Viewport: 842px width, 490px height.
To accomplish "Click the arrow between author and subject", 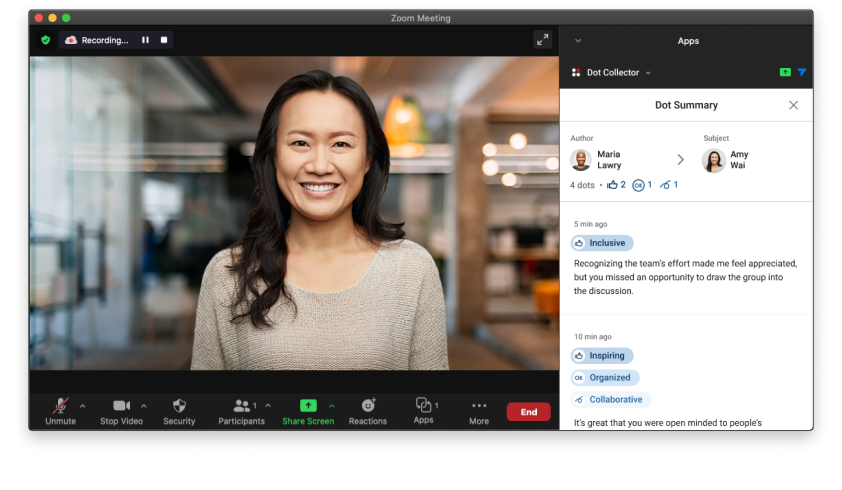I will [x=680, y=160].
